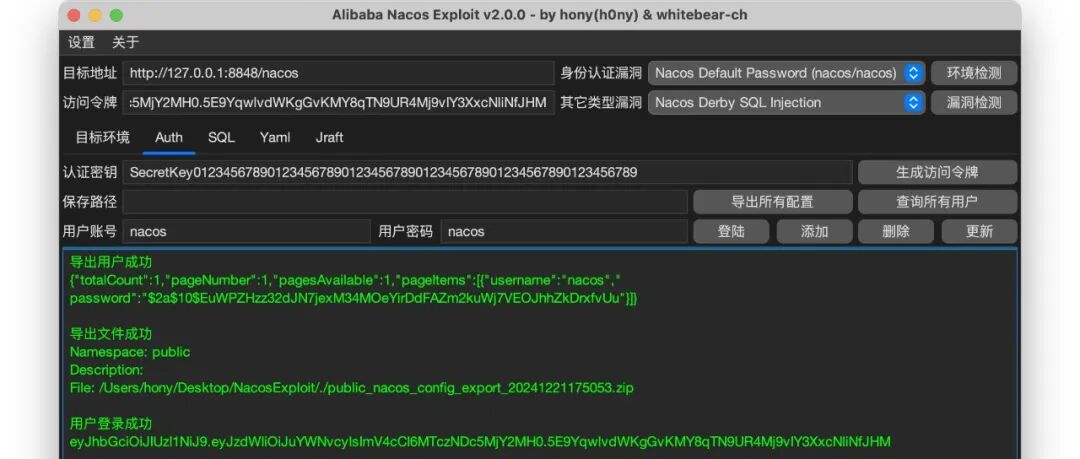Click the 用户登录成功 line in output
1080x459 pixels.
(111, 423)
